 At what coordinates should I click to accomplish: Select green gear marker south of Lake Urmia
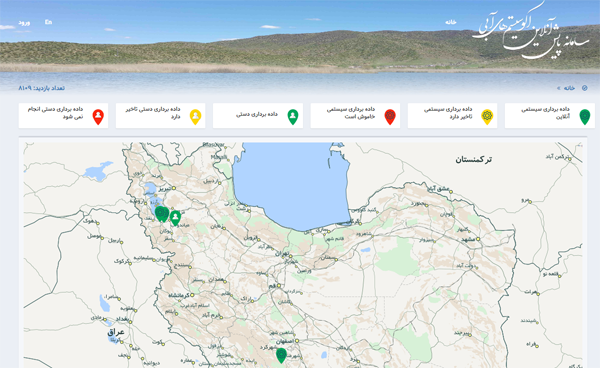pos(161,214)
